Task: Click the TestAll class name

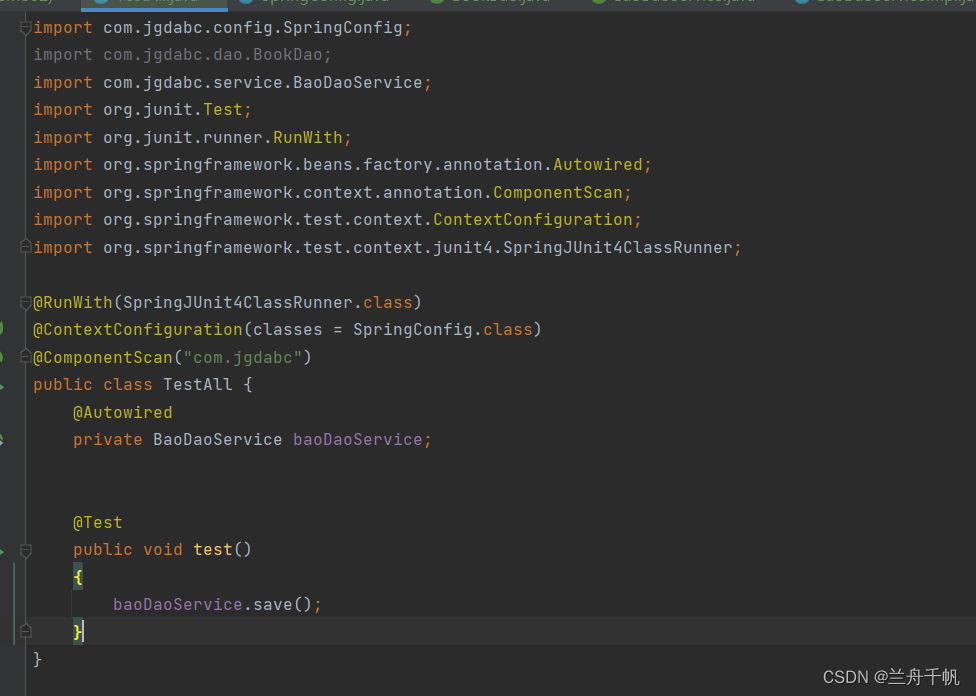Action: (198, 385)
